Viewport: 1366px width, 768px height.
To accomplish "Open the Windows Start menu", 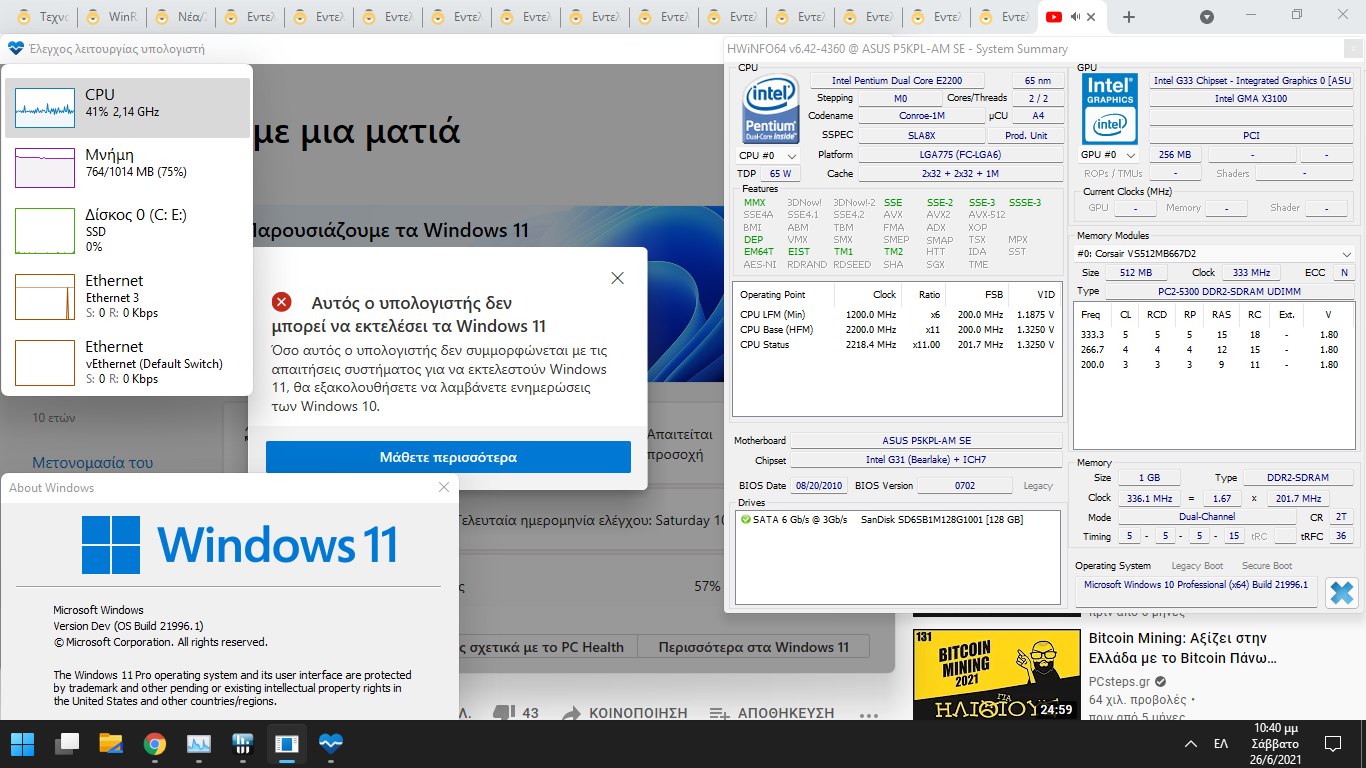I will point(22,744).
